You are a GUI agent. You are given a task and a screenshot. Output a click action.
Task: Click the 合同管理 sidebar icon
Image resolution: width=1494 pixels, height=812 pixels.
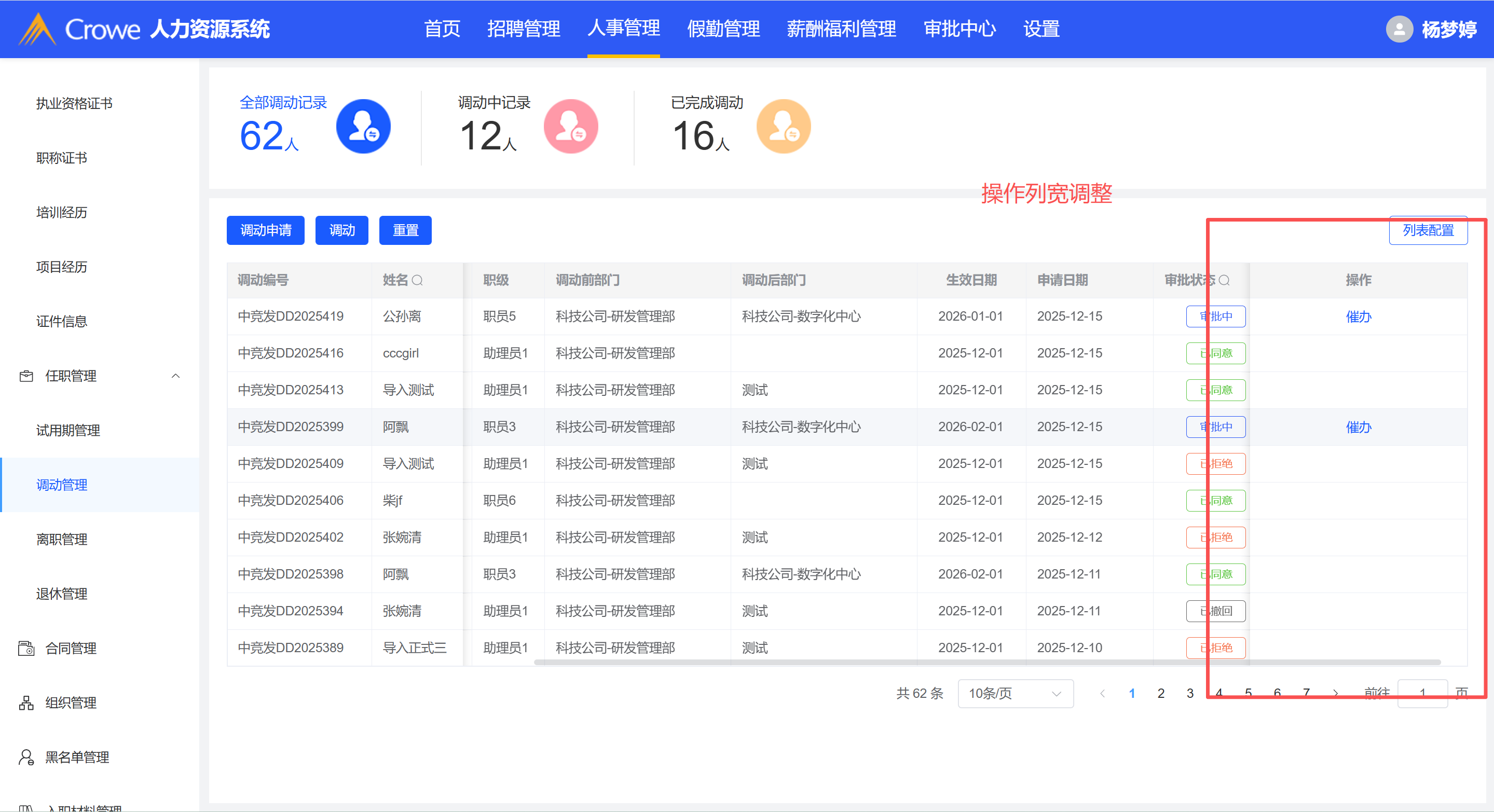point(26,649)
